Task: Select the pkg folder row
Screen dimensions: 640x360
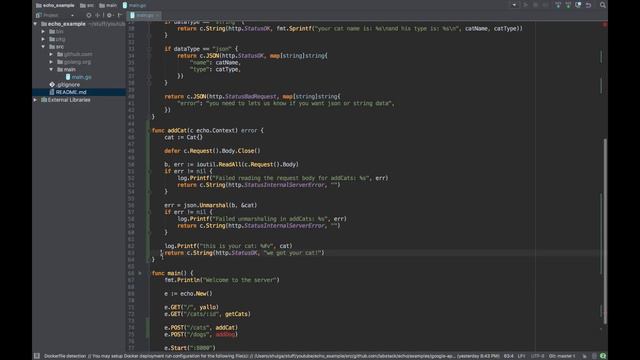Action: (79, 39)
